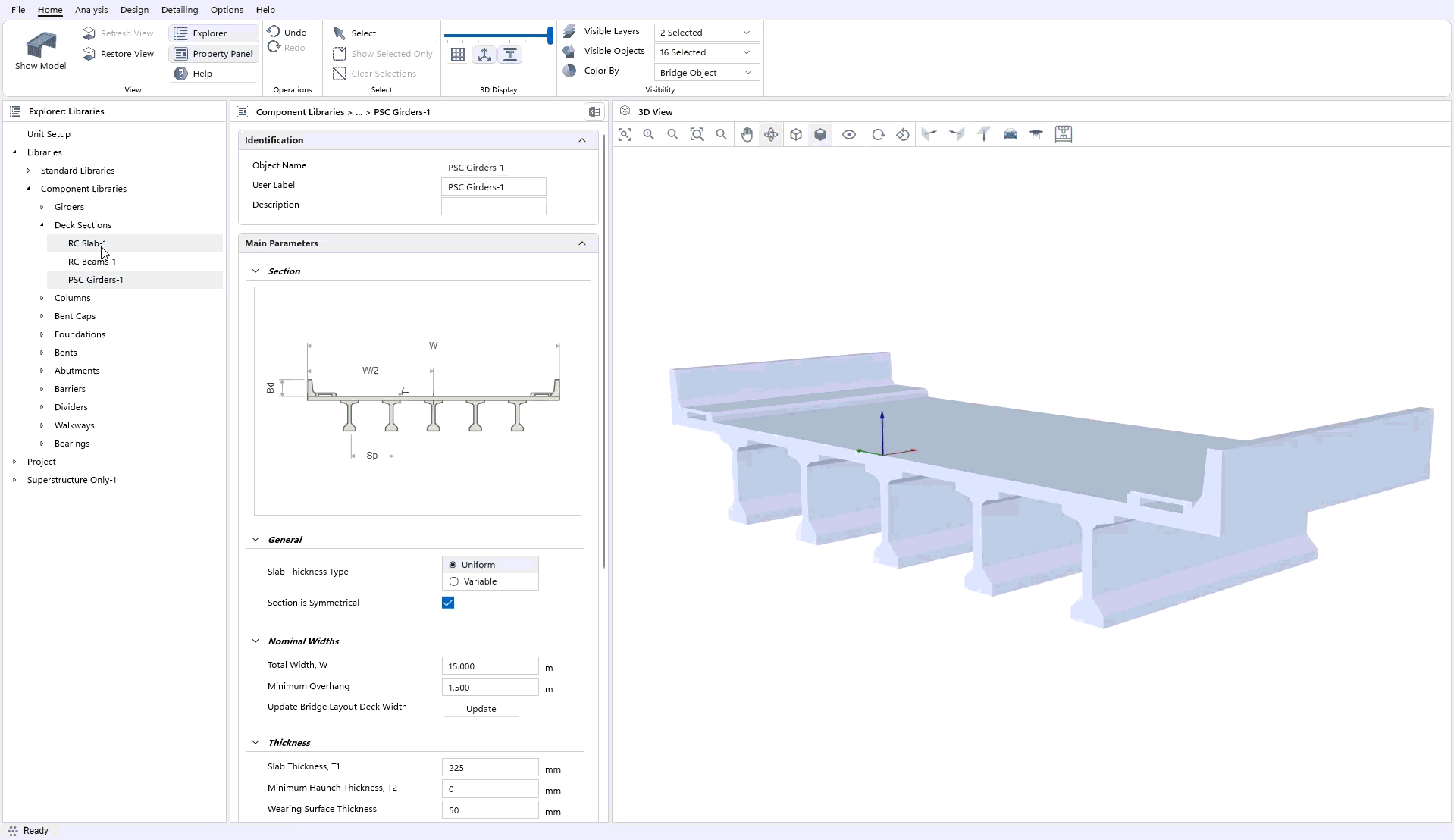Click the car drive-view icon
Screen dimensions: 1454x840
pyautogui.click(x=1011, y=134)
